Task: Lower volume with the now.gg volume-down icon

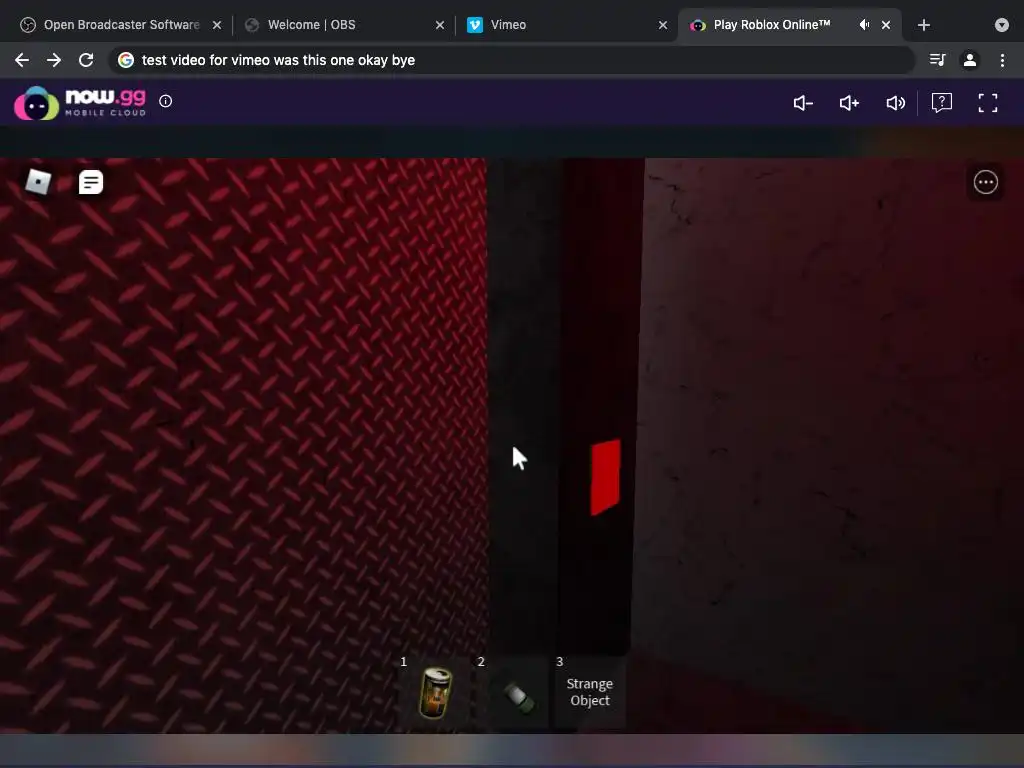Action: click(803, 103)
